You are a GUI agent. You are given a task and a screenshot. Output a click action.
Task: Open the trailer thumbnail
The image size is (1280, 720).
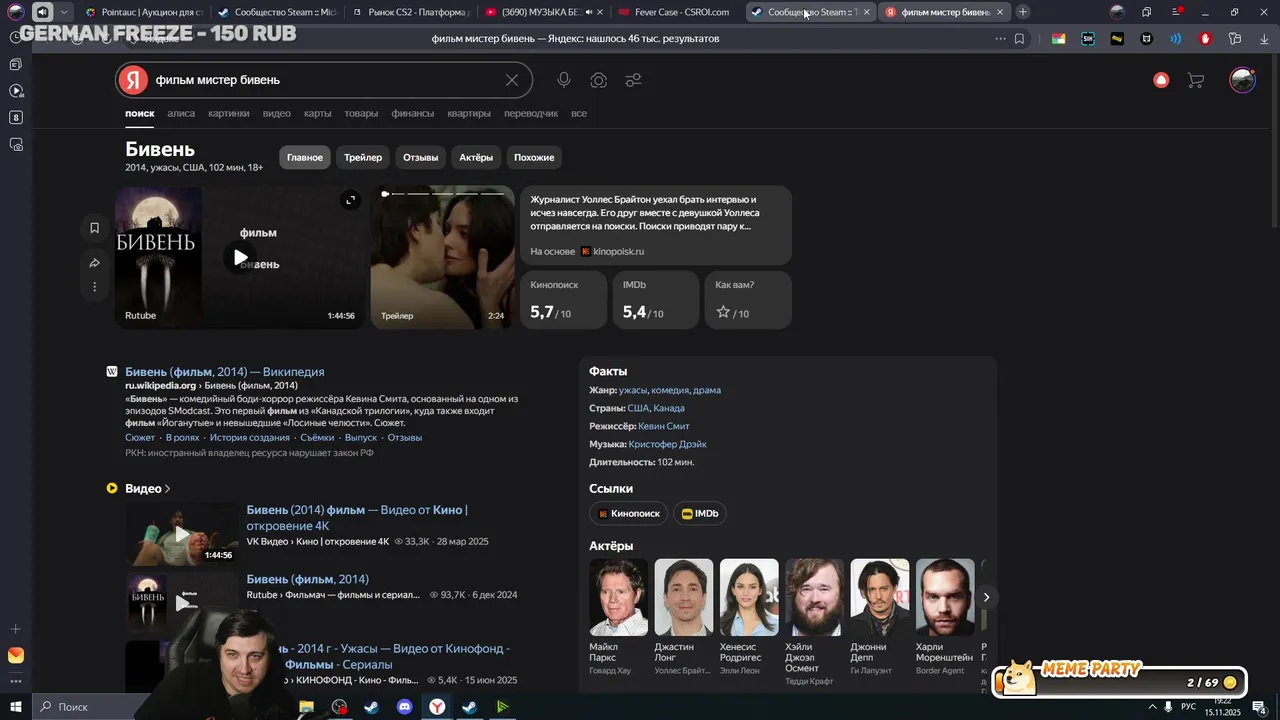click(443, 257)
